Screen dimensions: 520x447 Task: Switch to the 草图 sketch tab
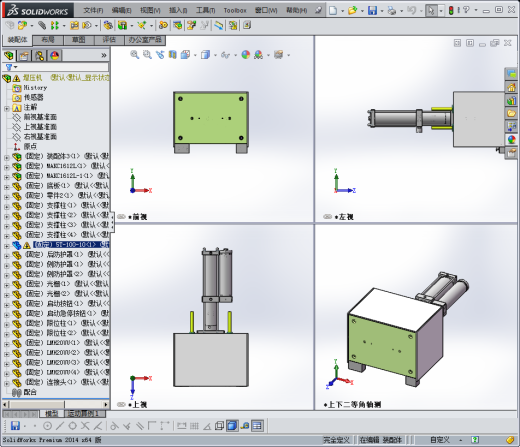pyautogui.click(x=79, y=40)
